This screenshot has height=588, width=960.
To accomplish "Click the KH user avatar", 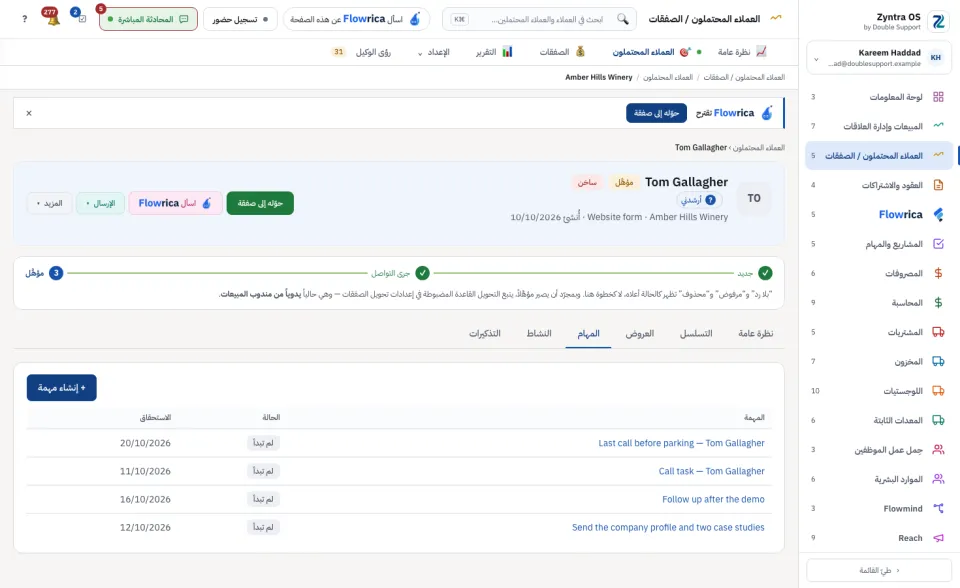I will pyautogui.click(x=936, y=58).
